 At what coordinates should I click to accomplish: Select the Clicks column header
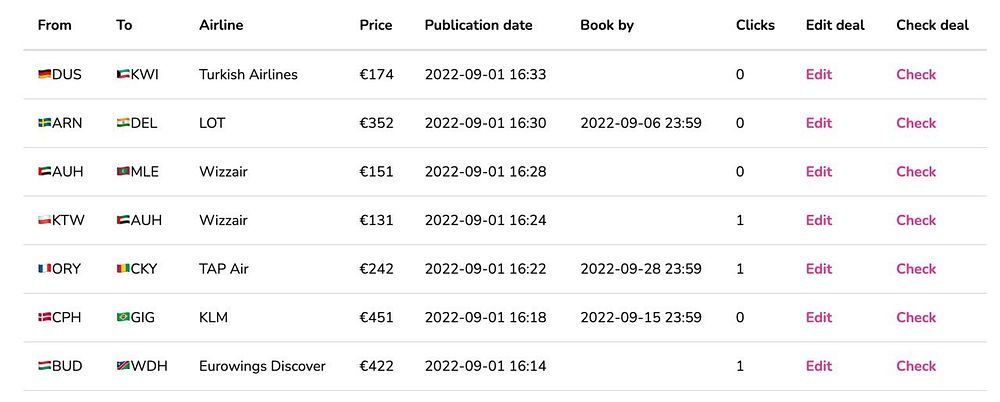point(755,26)
